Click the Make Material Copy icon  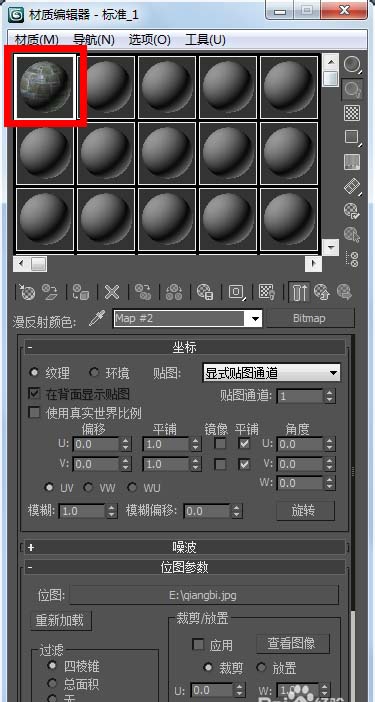pos(143,292)
